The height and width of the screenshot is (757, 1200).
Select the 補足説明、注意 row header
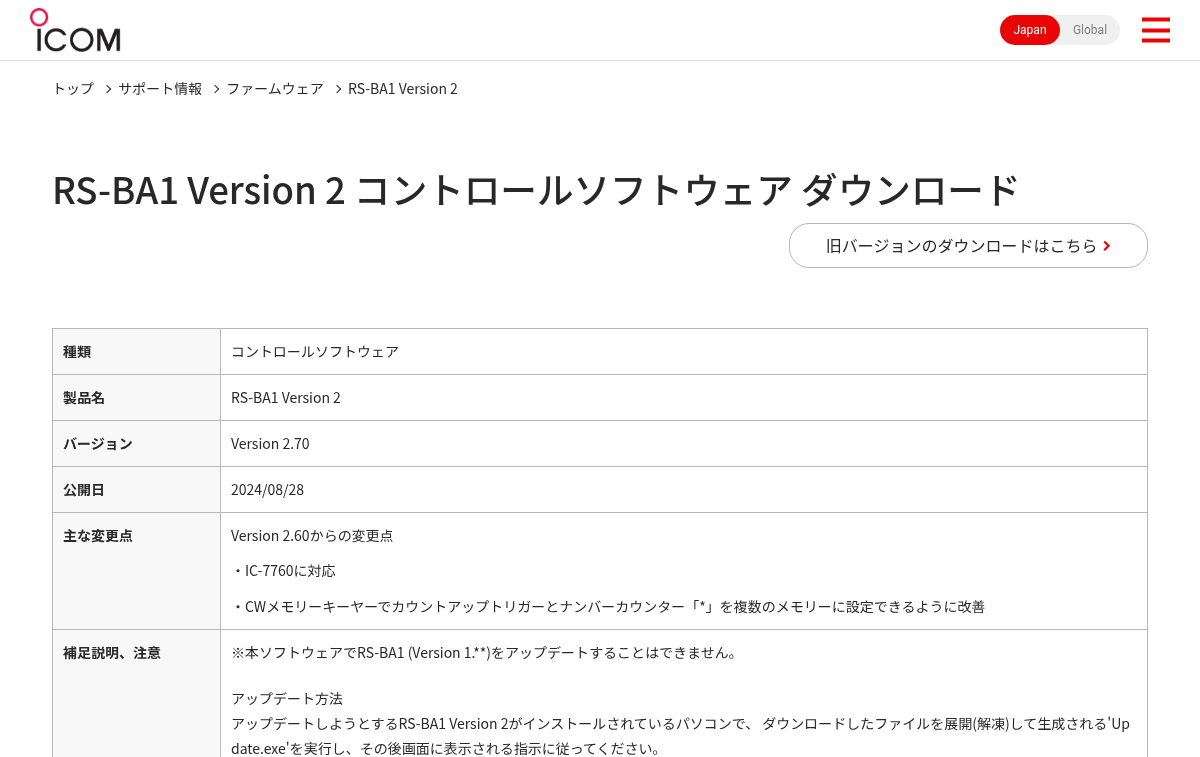(136, 693)
